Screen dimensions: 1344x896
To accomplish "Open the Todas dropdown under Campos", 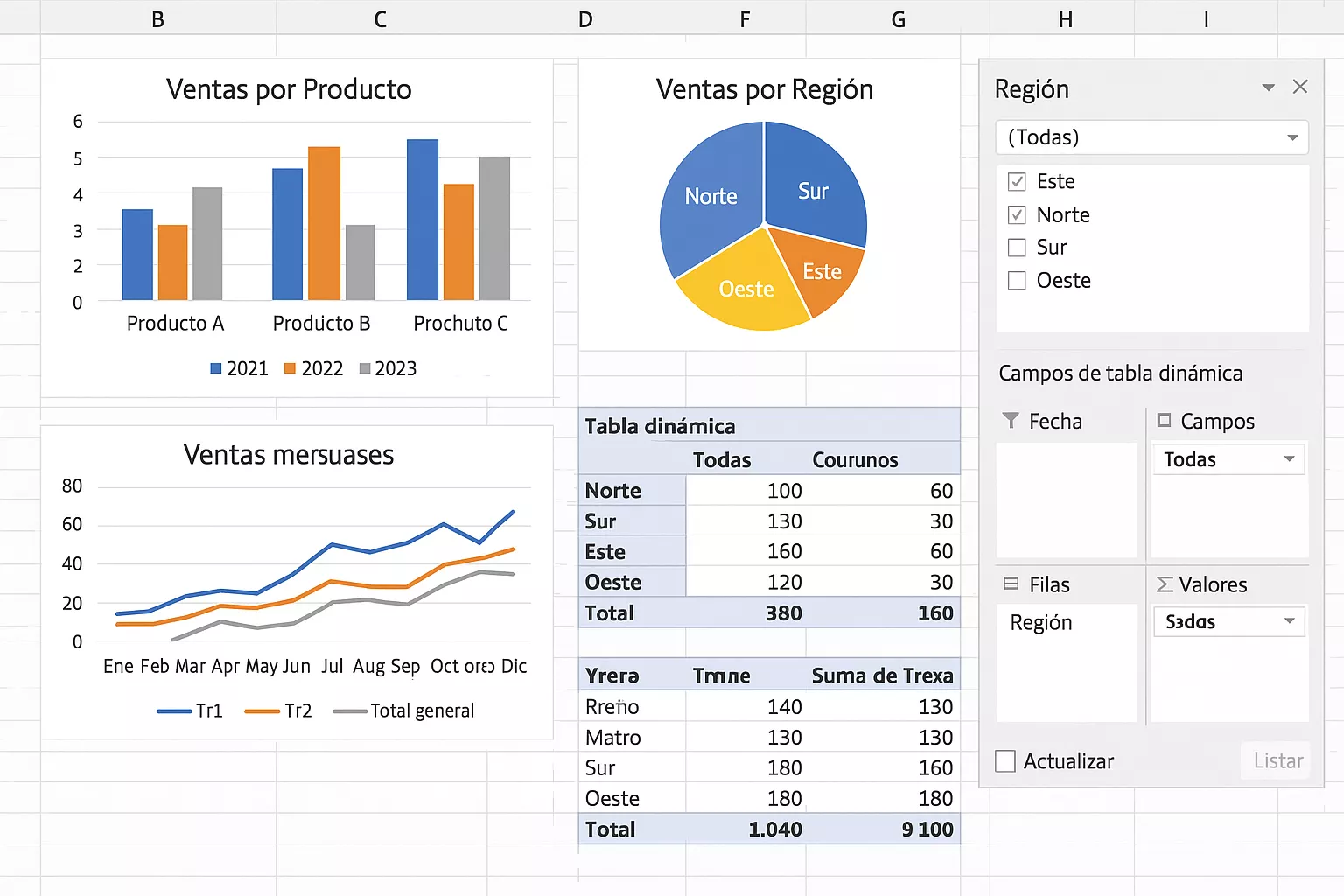I will (x=1288, y=459).
